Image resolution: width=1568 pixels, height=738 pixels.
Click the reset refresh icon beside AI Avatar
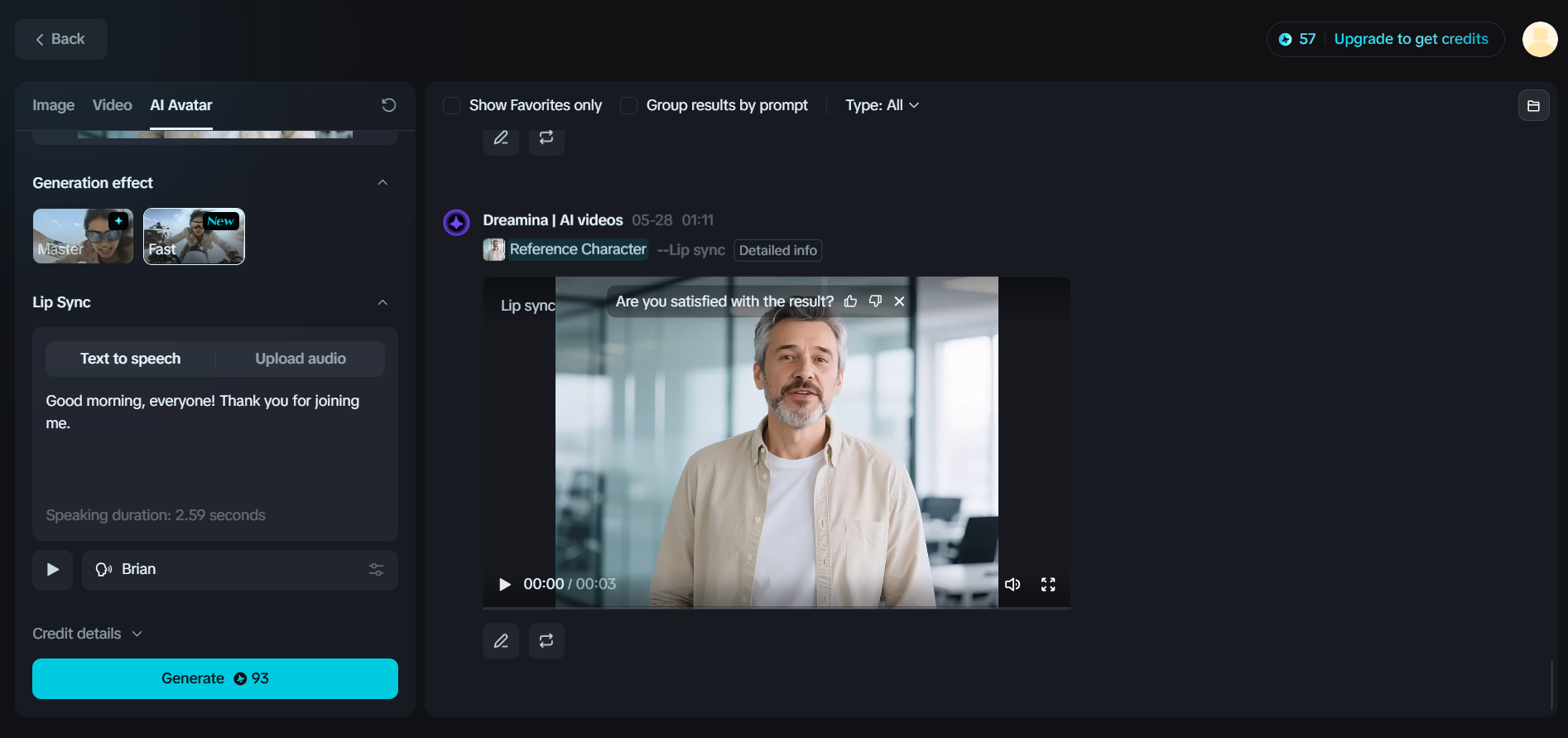click(388, 105)
